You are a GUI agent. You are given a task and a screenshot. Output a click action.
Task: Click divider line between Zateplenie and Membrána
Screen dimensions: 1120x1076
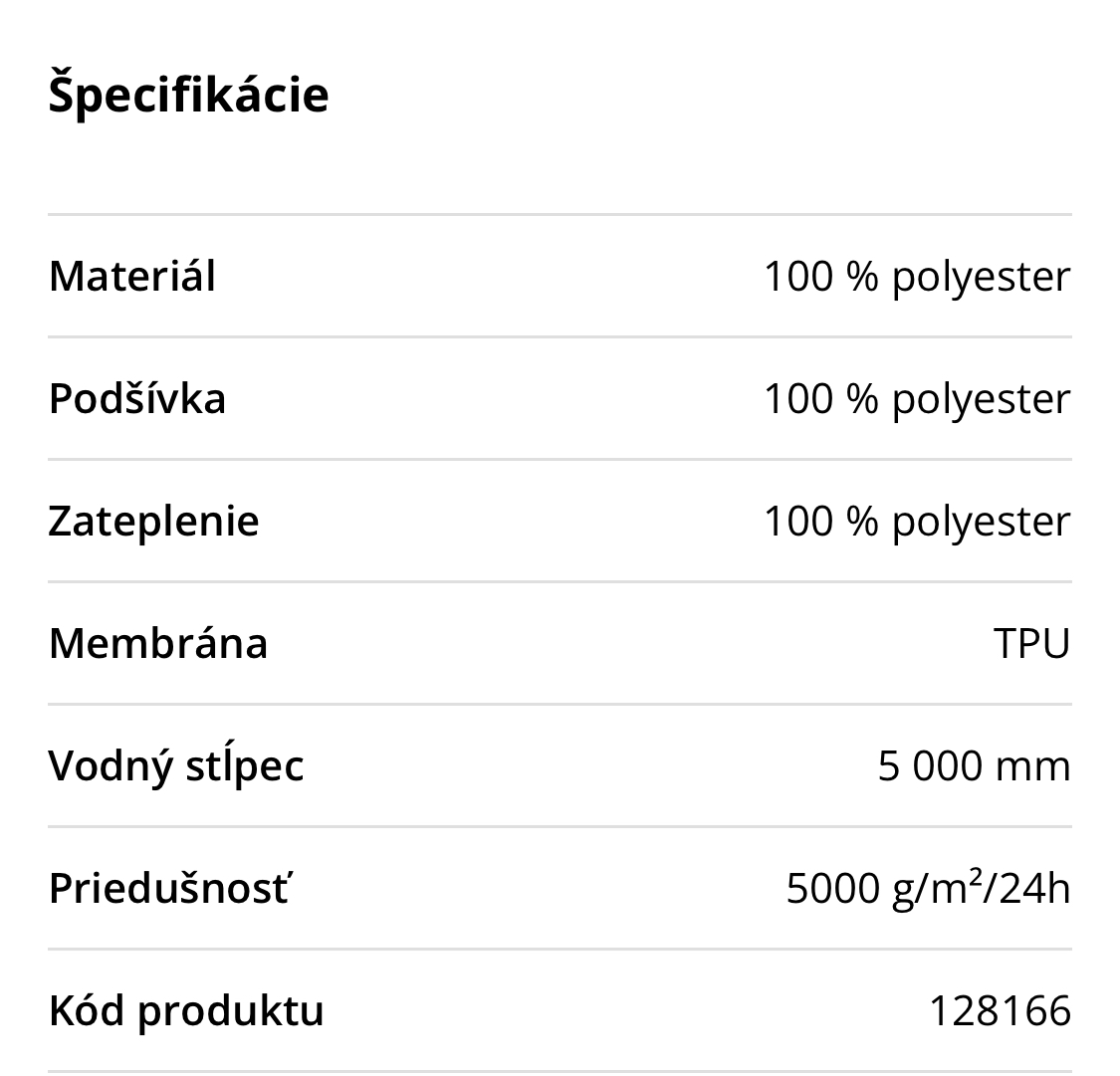[560, 581]
